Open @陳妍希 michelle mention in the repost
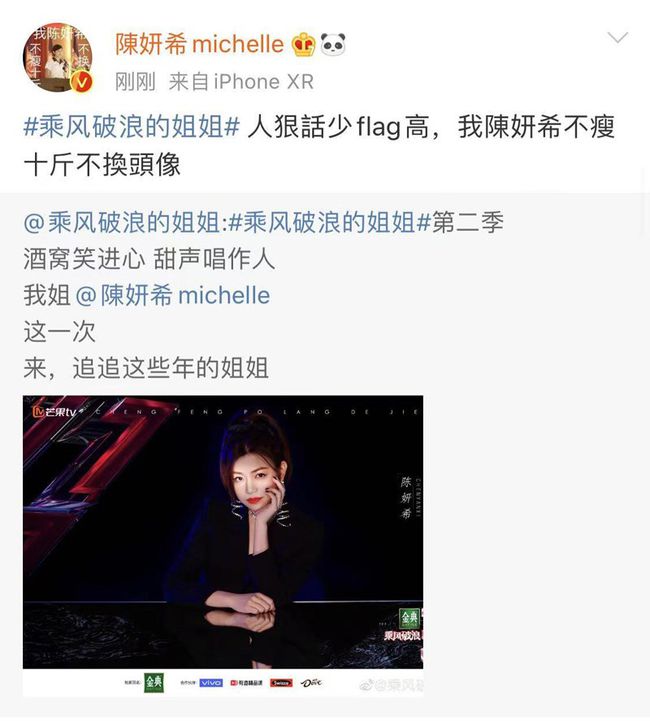 pos(172,295)
